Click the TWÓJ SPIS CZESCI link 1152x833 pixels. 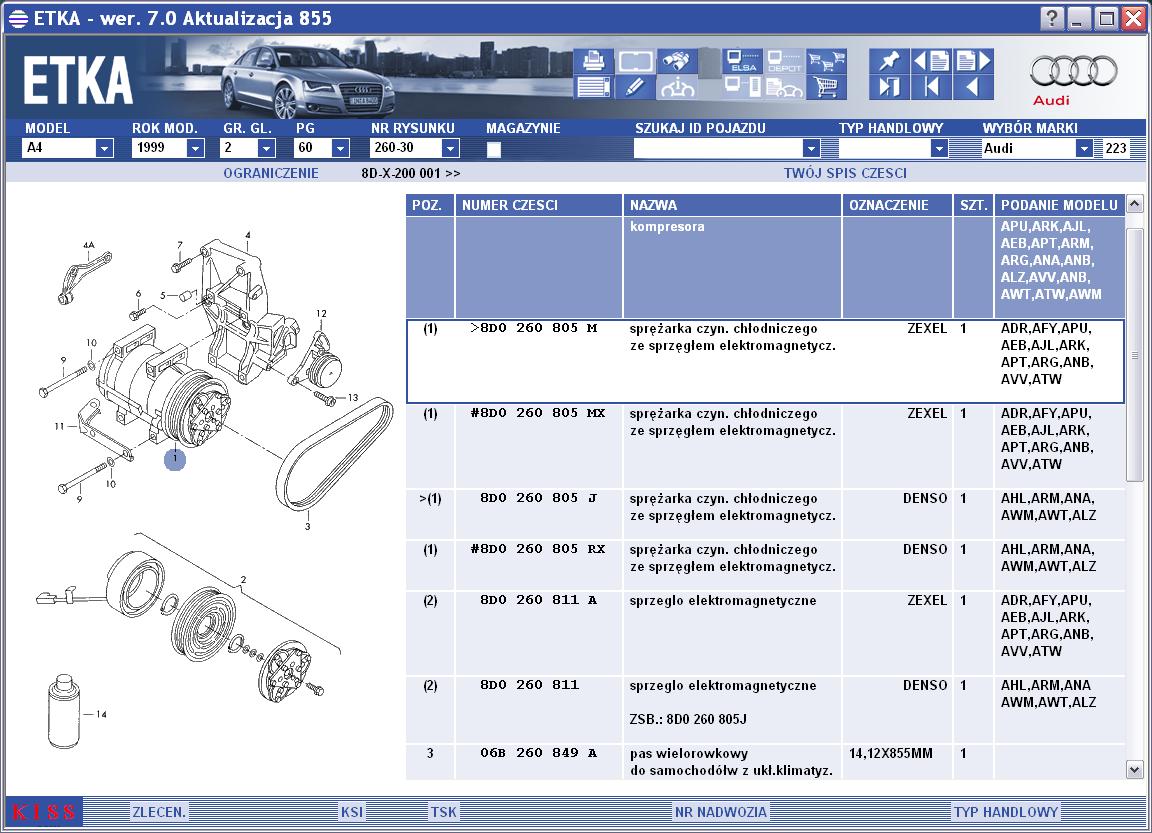(x=845, y=173)
